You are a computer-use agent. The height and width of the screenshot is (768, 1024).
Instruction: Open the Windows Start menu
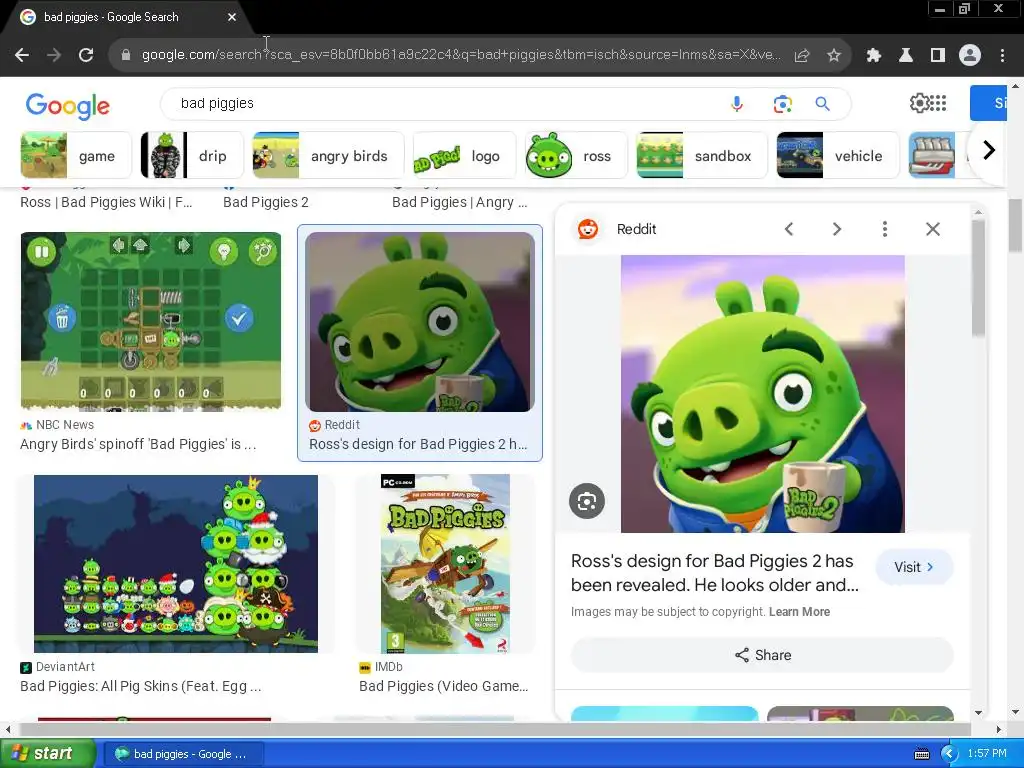click(x=46, y=754)
